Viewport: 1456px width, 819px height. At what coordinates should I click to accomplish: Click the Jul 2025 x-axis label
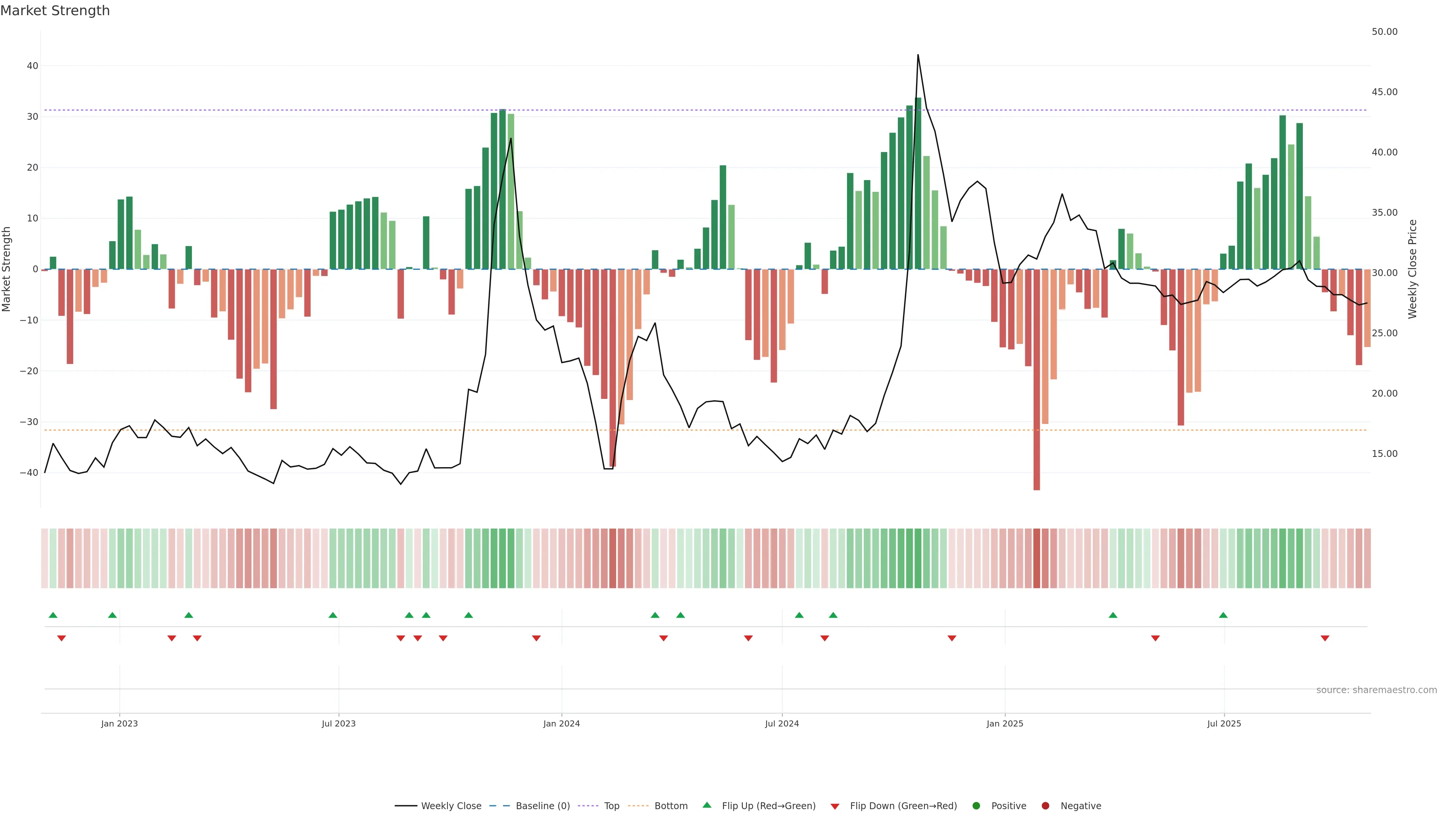1224,723
